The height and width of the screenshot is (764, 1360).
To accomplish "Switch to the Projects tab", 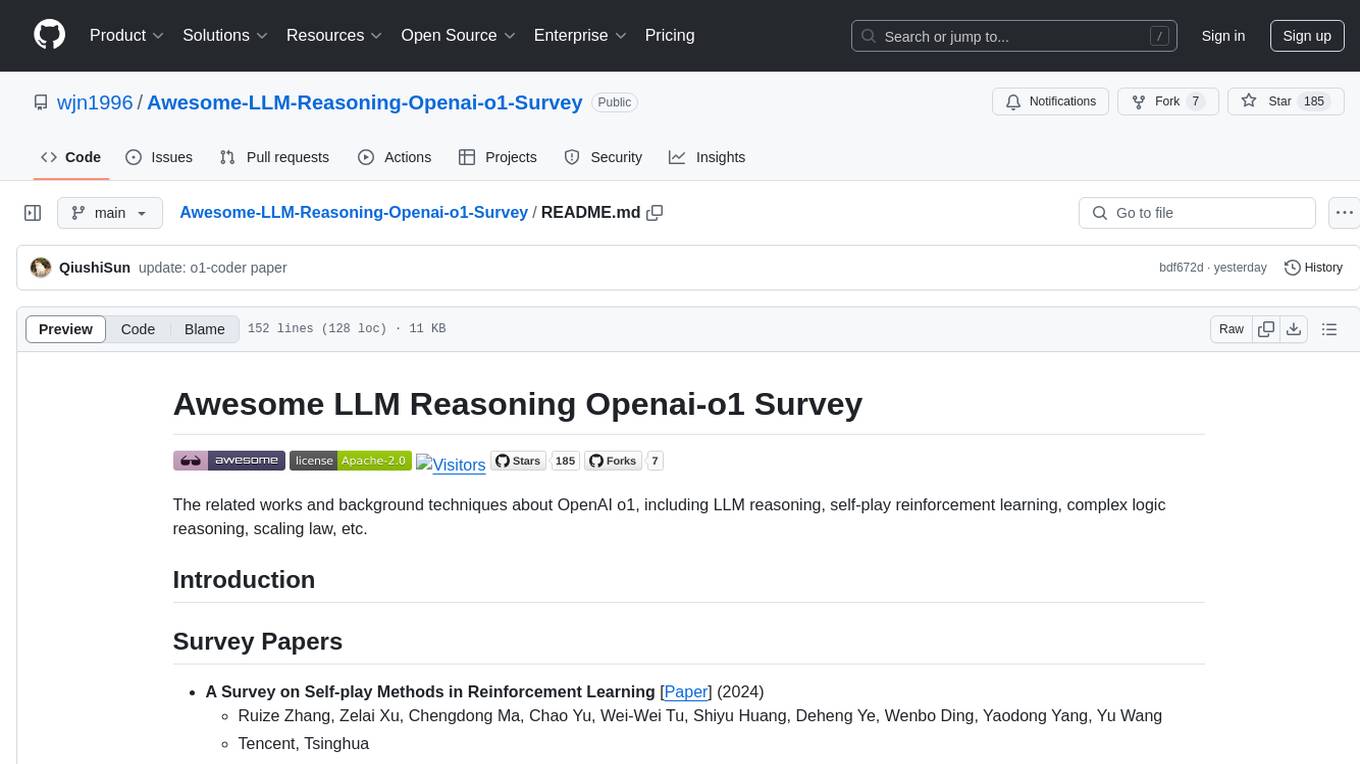I will tap(497, 157).
